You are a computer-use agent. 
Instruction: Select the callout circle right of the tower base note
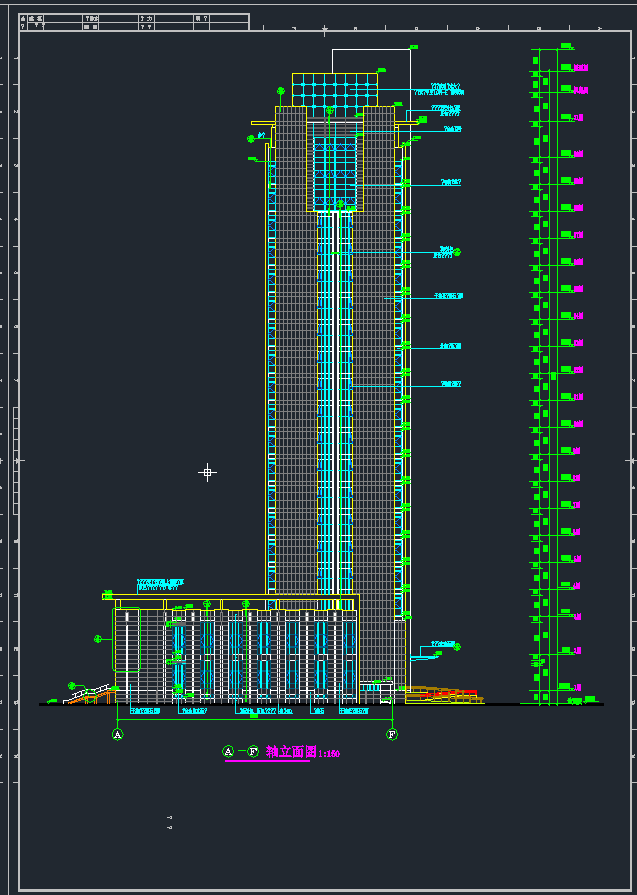457,646
